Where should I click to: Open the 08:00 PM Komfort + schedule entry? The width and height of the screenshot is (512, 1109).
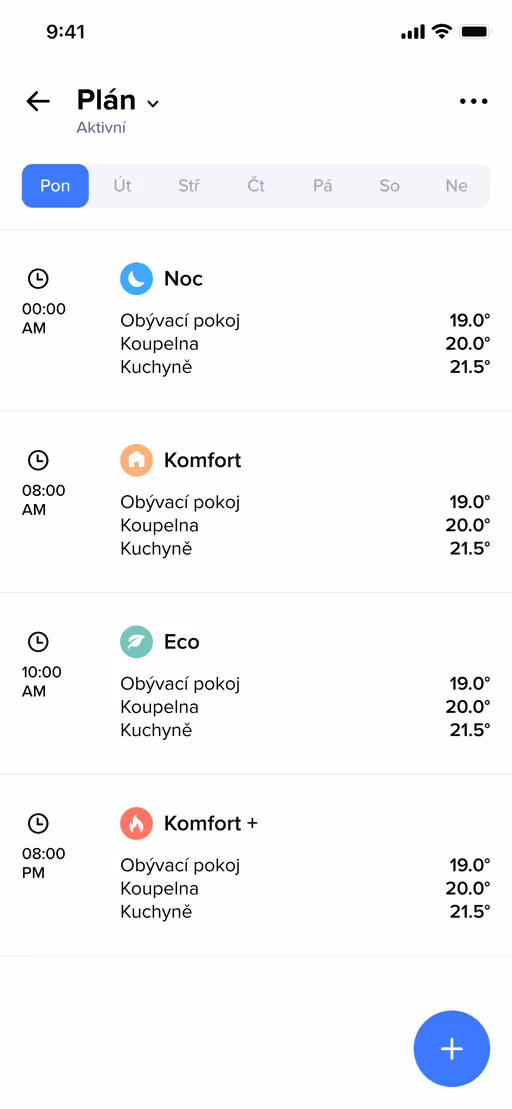tap(256, 865)
